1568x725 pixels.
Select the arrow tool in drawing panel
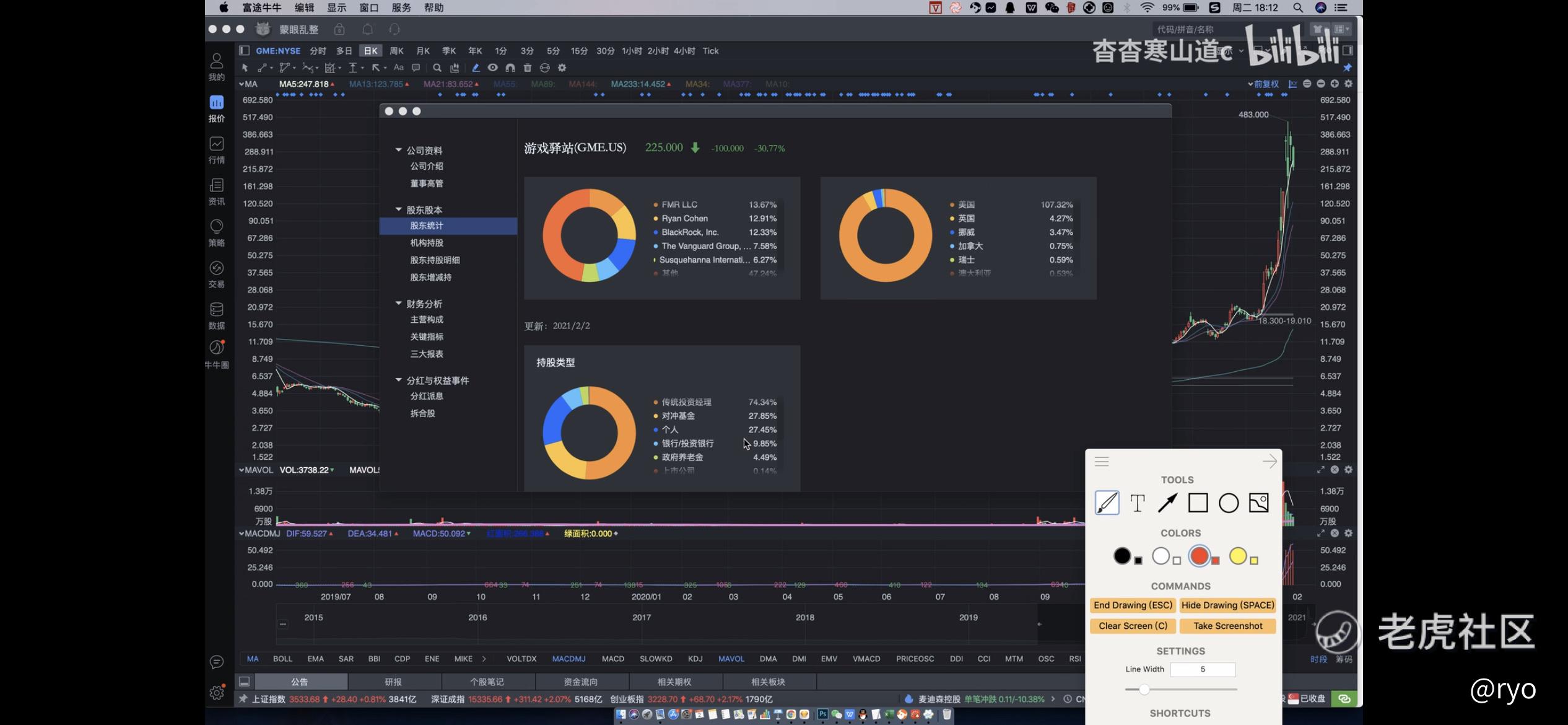tap(1167, 503)
